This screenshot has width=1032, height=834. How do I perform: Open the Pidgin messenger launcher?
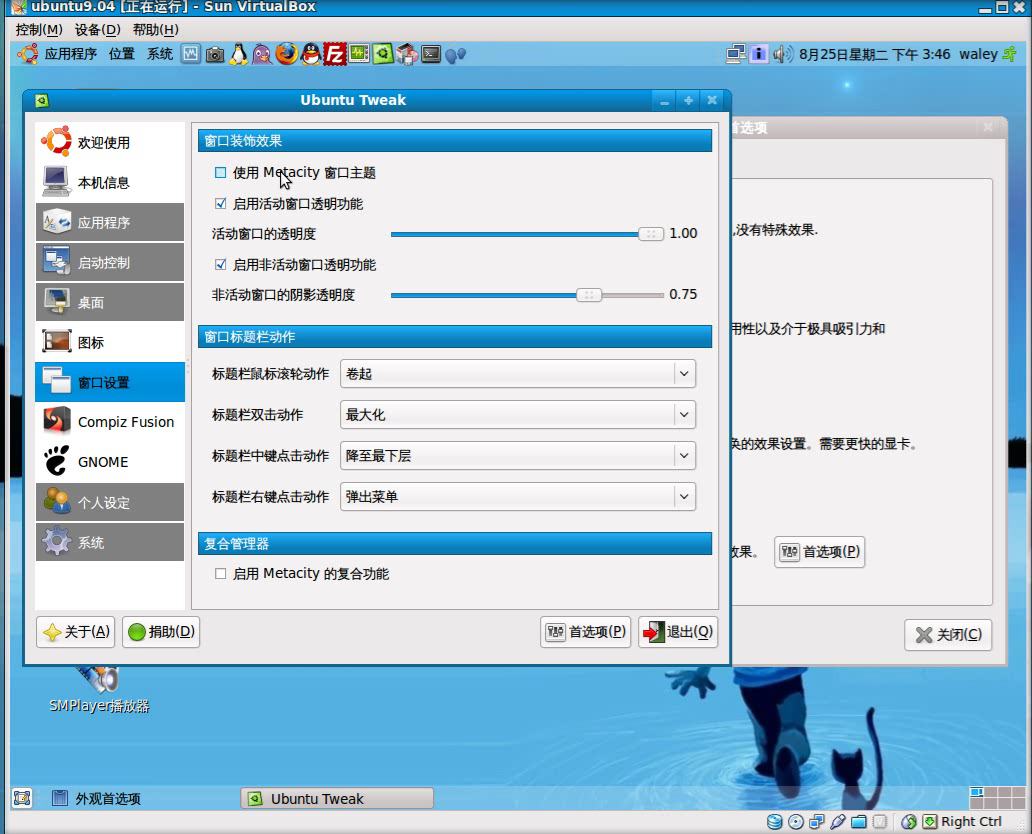pyautogui.click(x=262, y=54)
